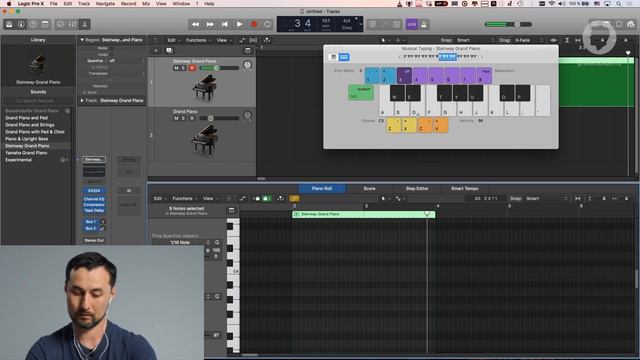Adjust the Grand Piano track volume slider

219,118
